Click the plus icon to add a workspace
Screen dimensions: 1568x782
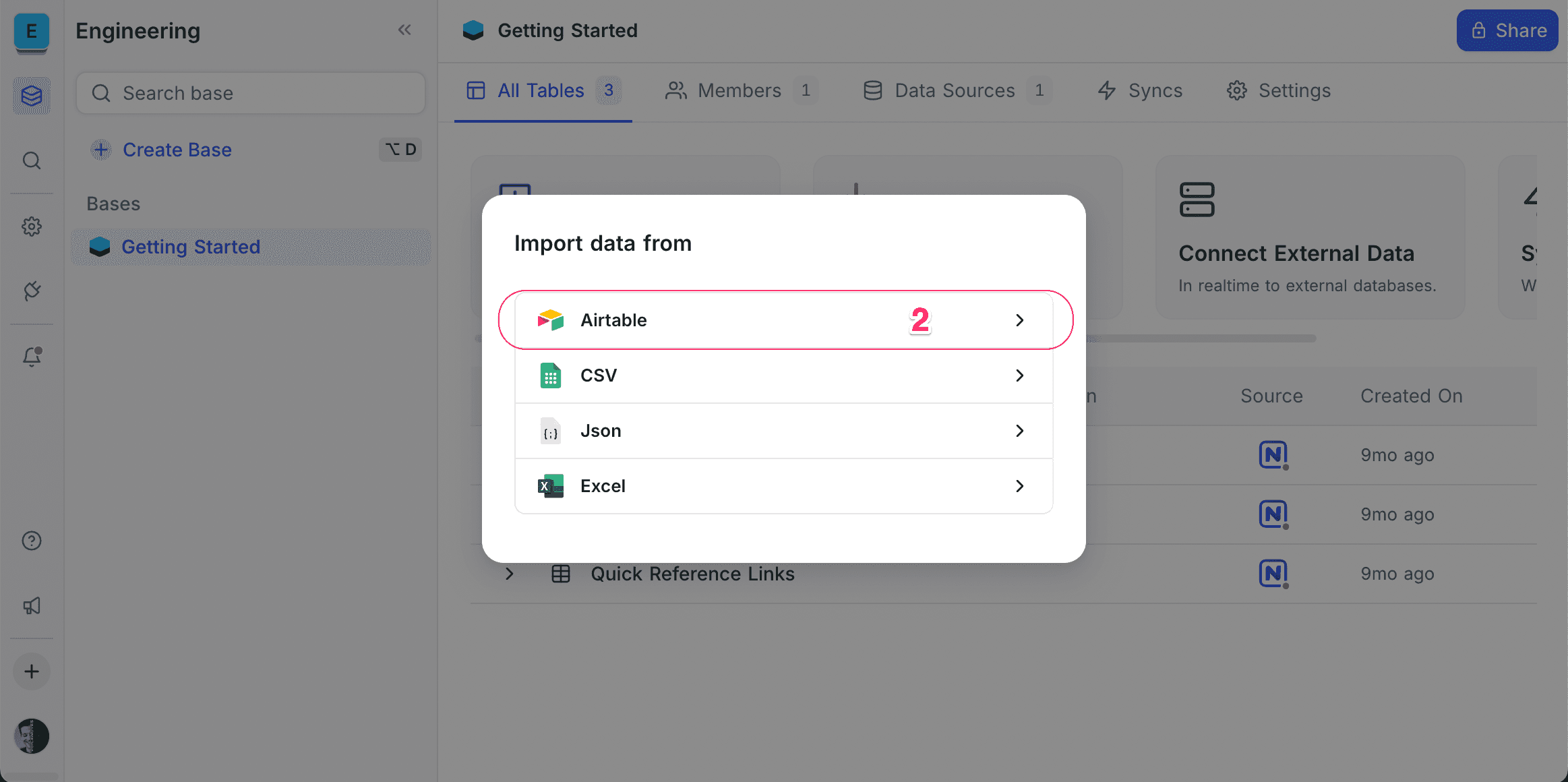[x=32, y=671]
